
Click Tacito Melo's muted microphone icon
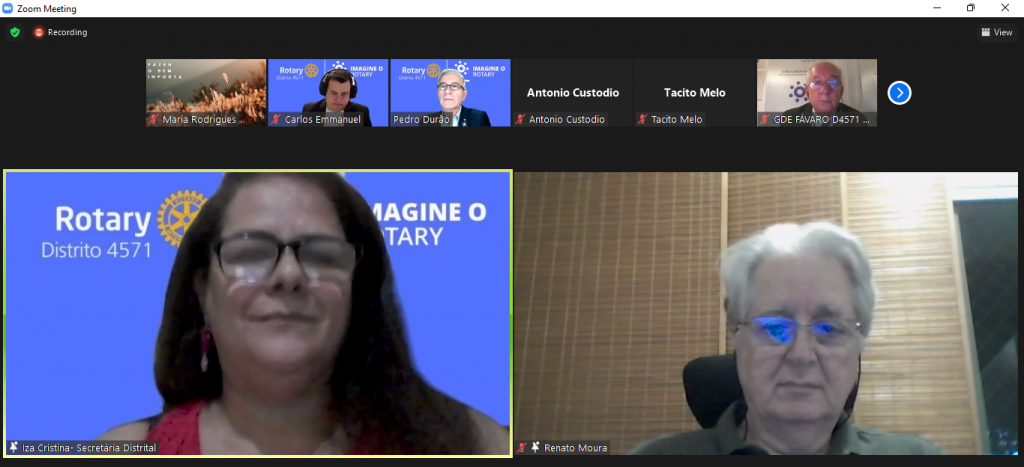[x=643, y=119]
